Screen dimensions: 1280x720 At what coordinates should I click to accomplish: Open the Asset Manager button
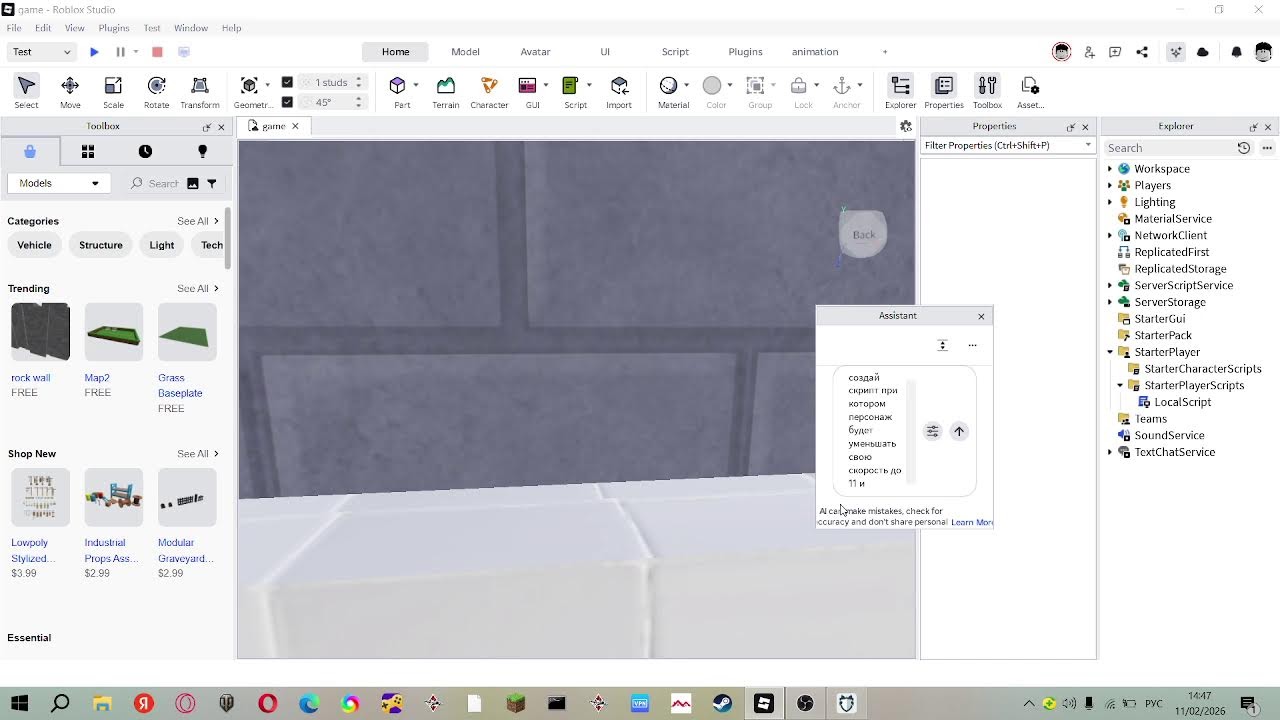point(1030,92)
